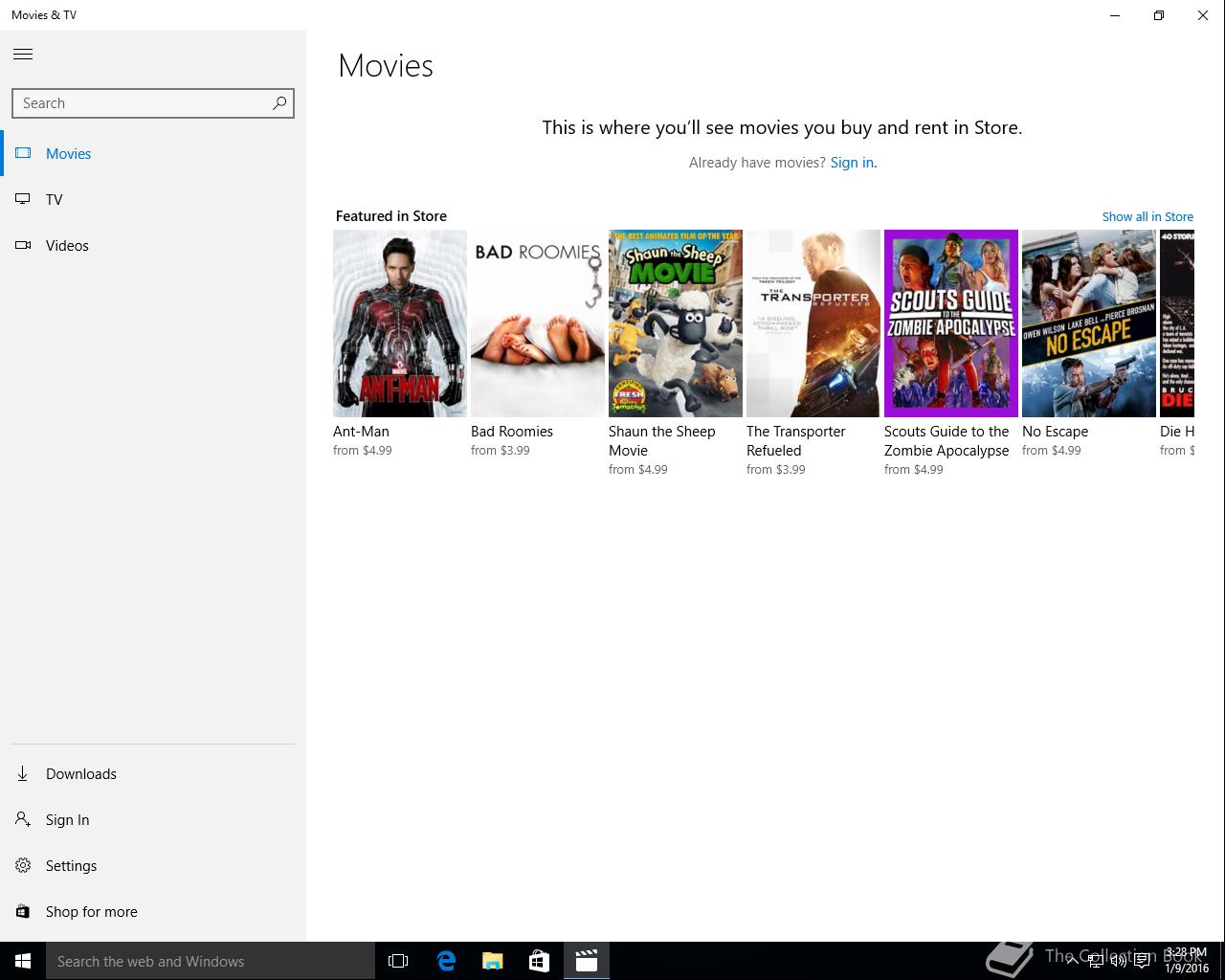Click the network icon in system tray
Image resolution: width=1225 pixels, height=980 pixels.
click(1096, 961)
